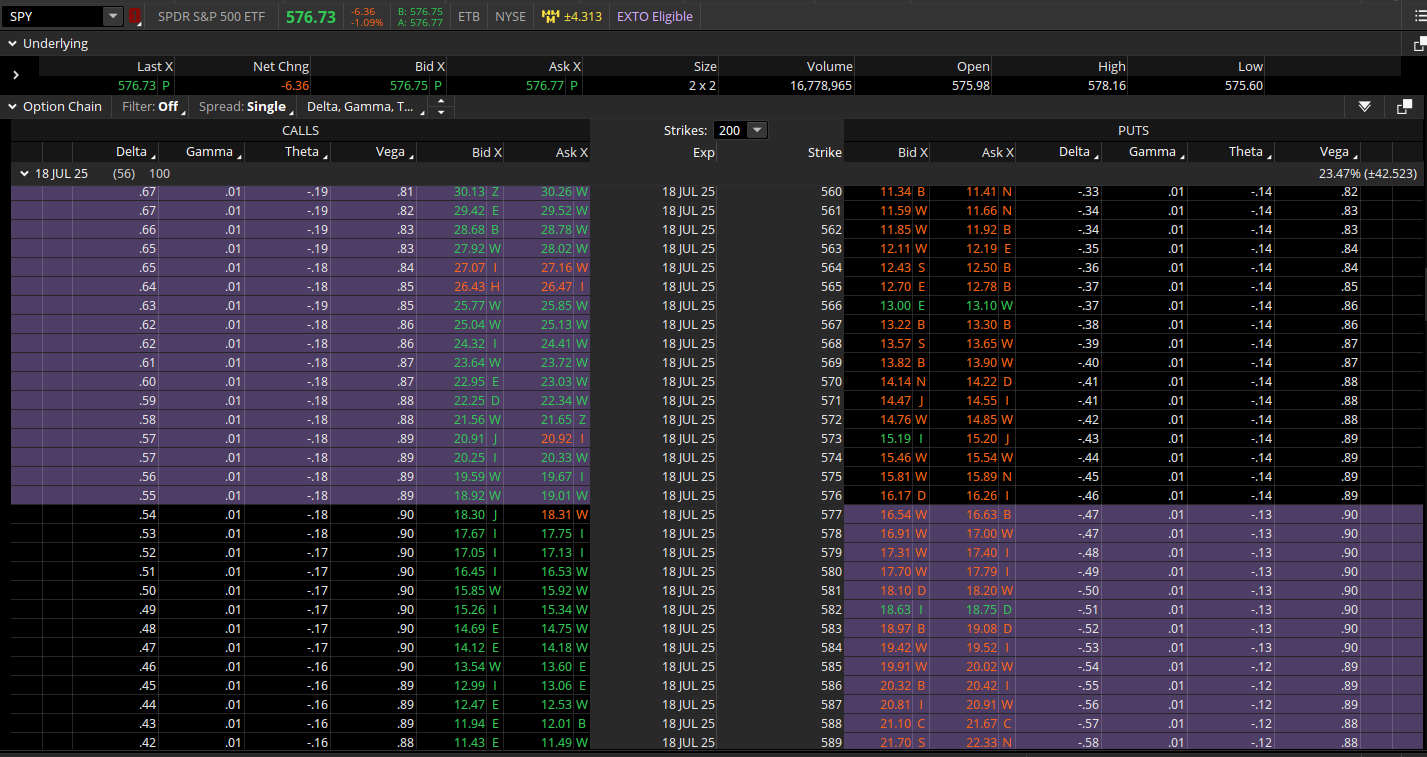Click the calls Theta column header
This screenshot has width=1427, height=757.
(x=300, y=152)
